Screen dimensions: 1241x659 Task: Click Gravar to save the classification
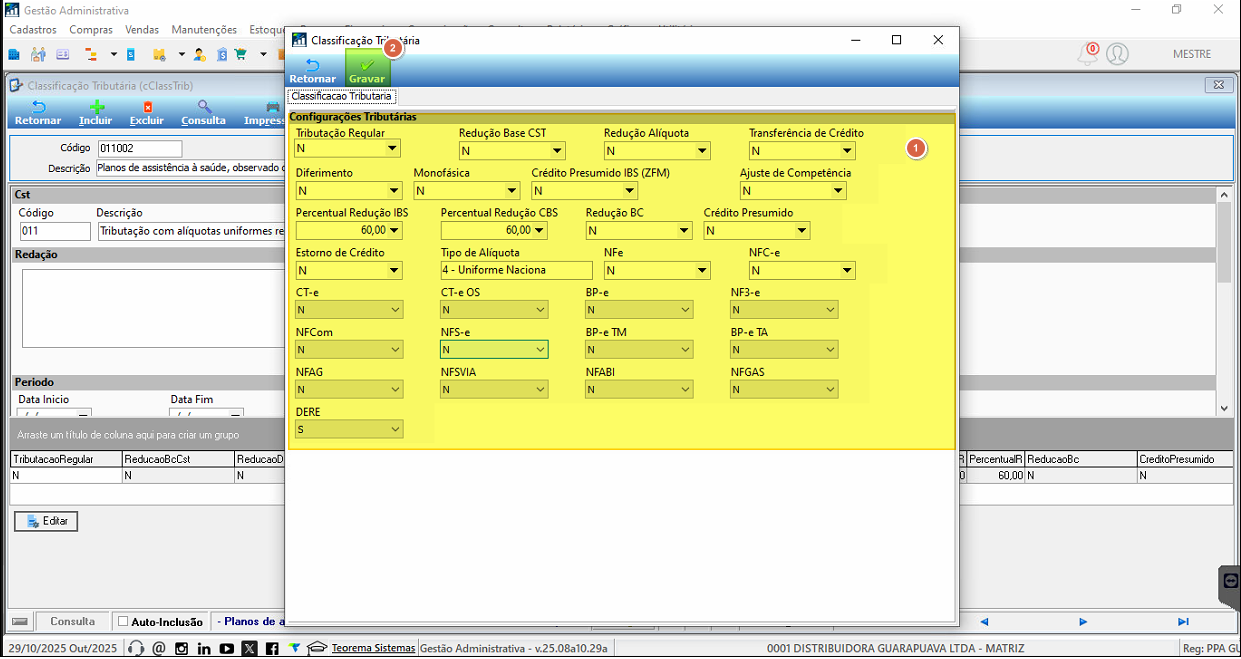(x=367, y=68)
